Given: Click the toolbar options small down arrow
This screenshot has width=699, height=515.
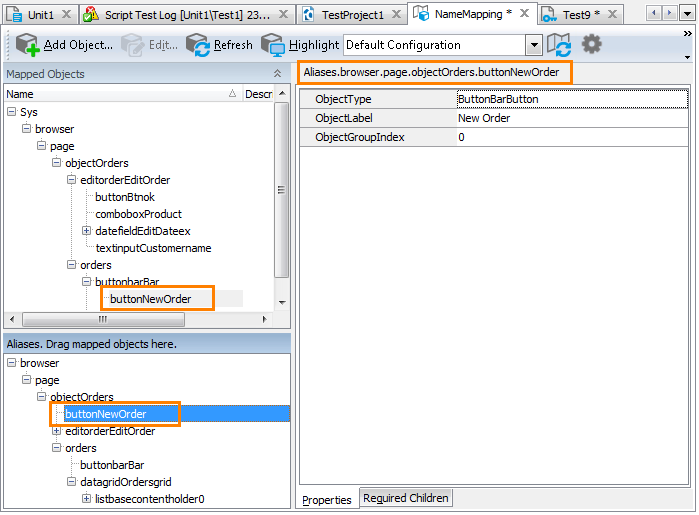Looking at the screenshot, I should (687, 57).
